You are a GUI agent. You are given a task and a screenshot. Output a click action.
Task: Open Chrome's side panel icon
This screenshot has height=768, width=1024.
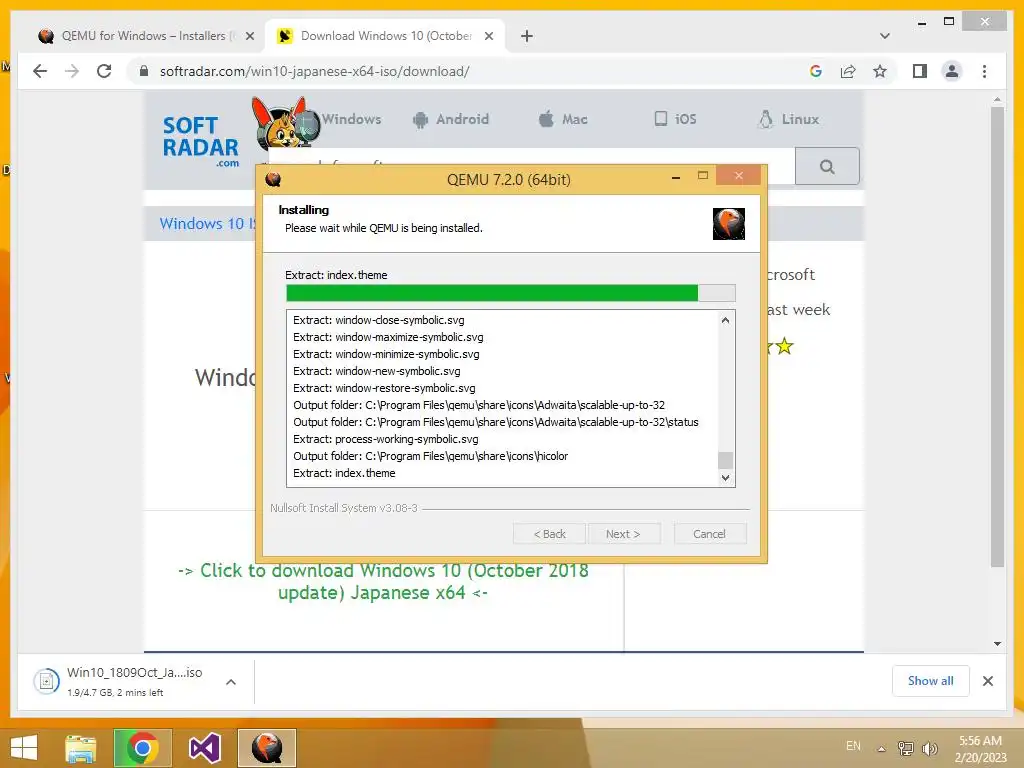click(920, 71)
